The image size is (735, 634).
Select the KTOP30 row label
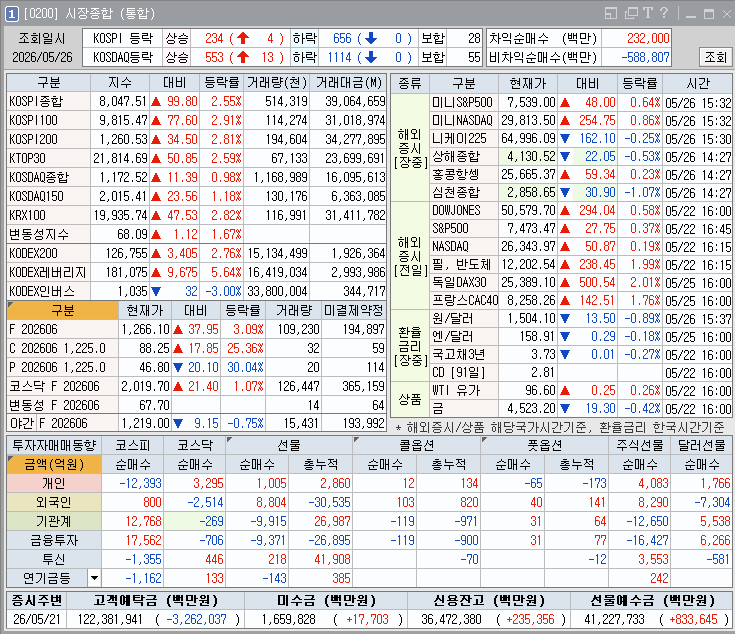click(x=48, y=158)
